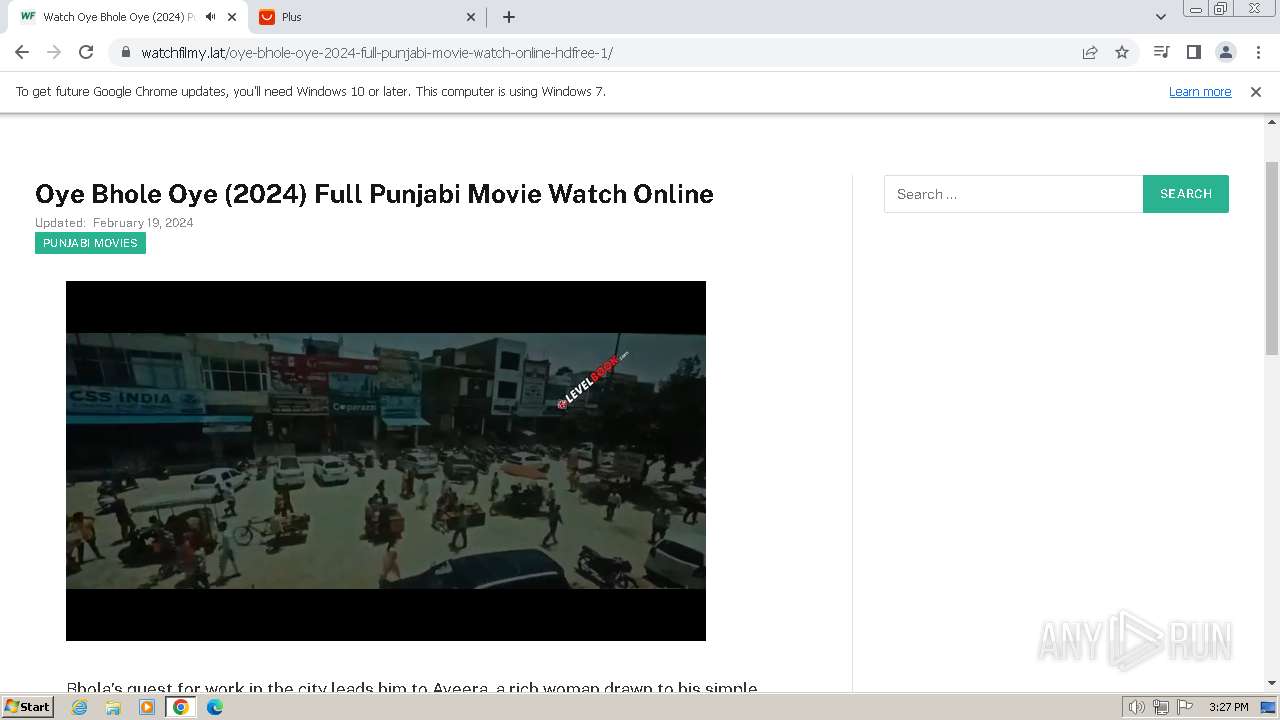Screen dimensions: 1280x720
Task: Click the page vertical scrollbar thumb
Action: click(1272, 258)
